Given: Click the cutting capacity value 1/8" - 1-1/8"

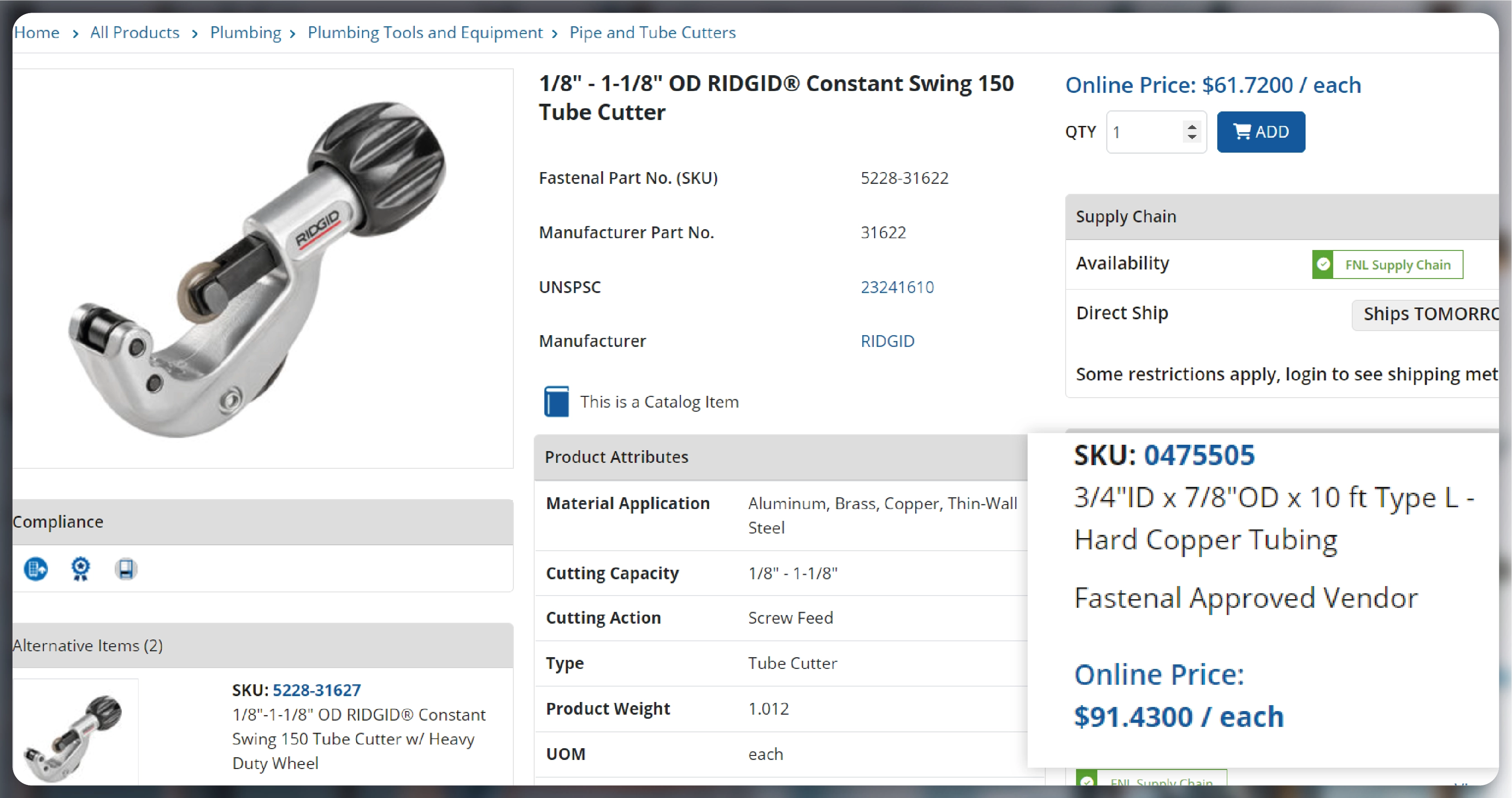Looking at the screenshot, I should tap(792, 573).
